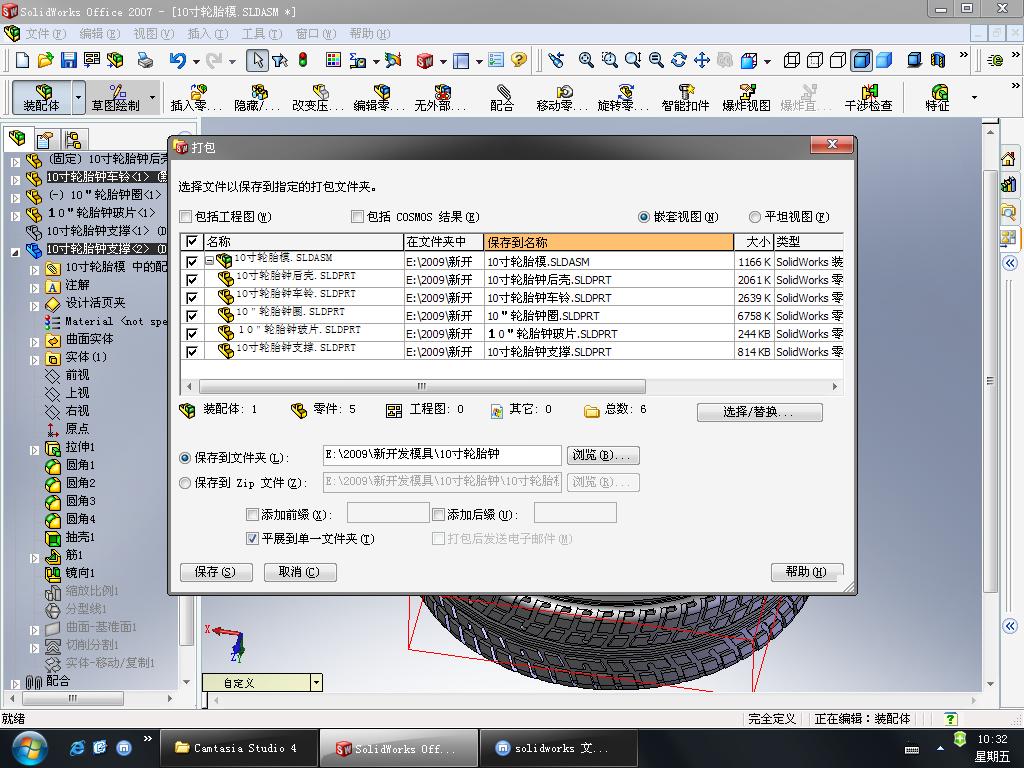Image resolution: width=1024 pixels, height=768 pixels.
Task: Click the 取消(C) Cancel button
Action: coord(300,572)
